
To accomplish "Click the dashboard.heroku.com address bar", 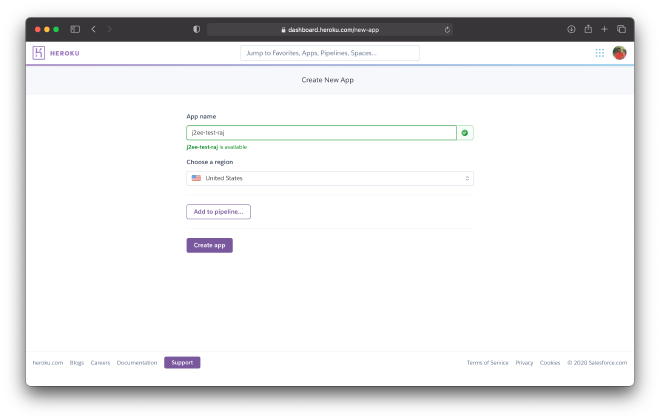I will pyautogui.click(x=330, y=29).
